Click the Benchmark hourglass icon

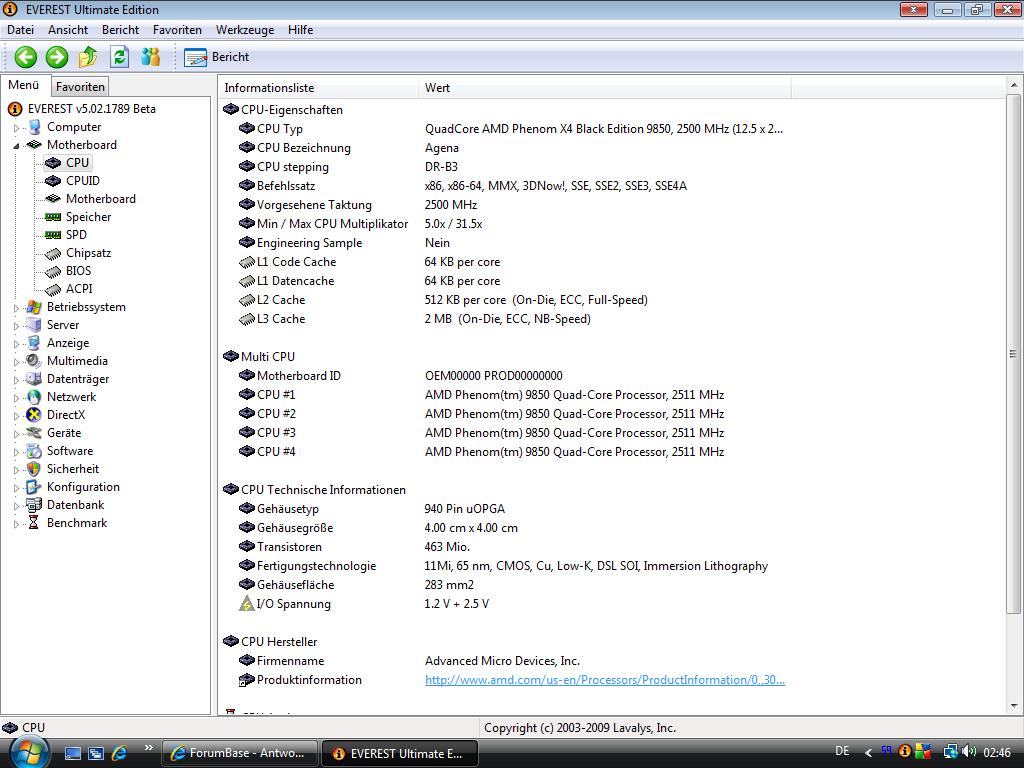coord(33,523)
